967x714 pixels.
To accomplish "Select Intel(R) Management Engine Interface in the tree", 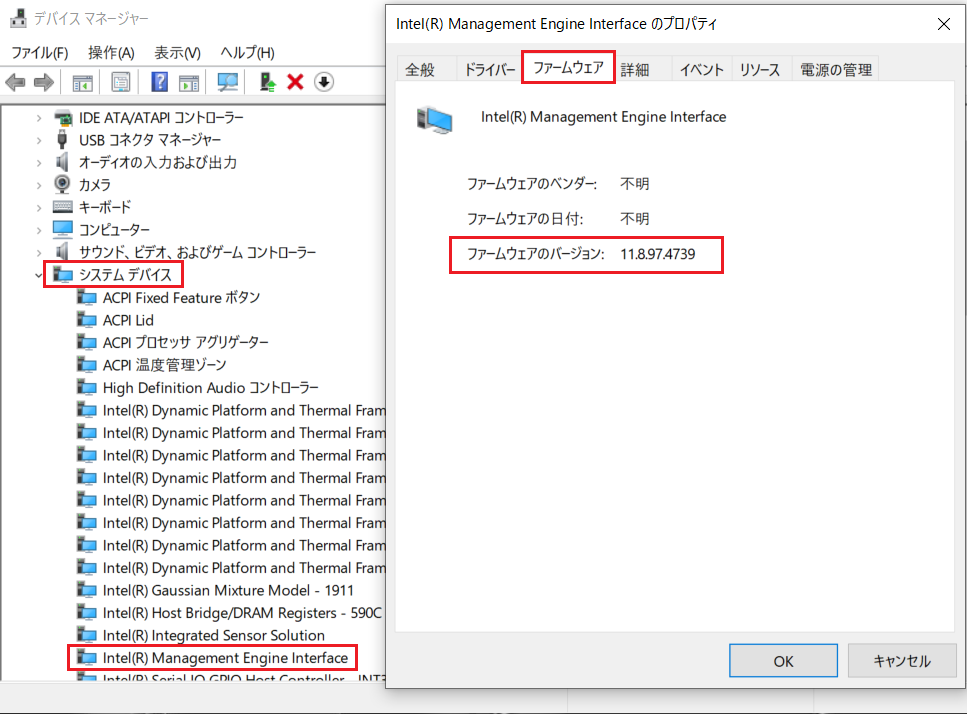I will 225,658.
